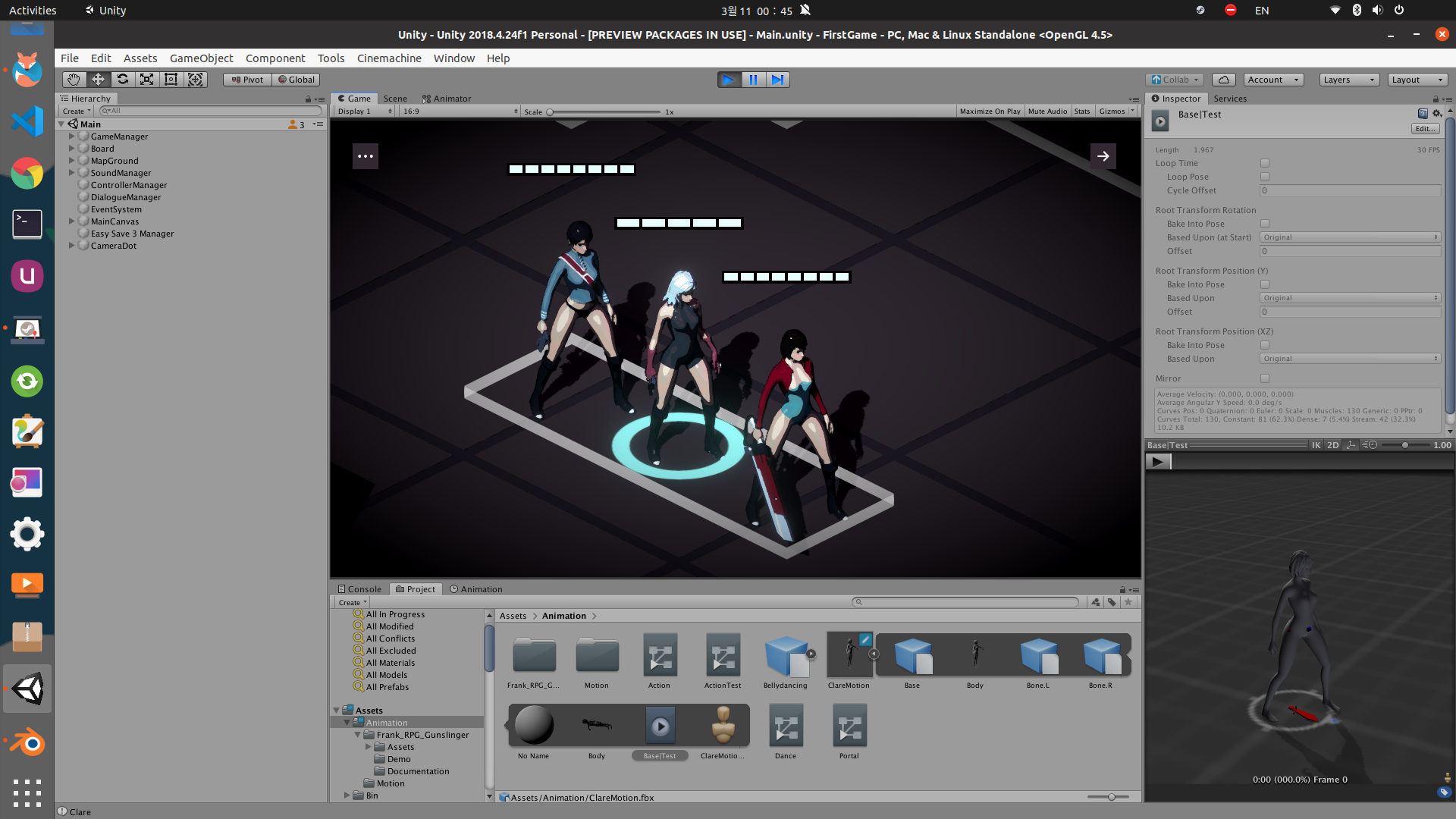
Task: Expand the MainCanvas object in Hierarchy
Action: click(x=72, y=221)
